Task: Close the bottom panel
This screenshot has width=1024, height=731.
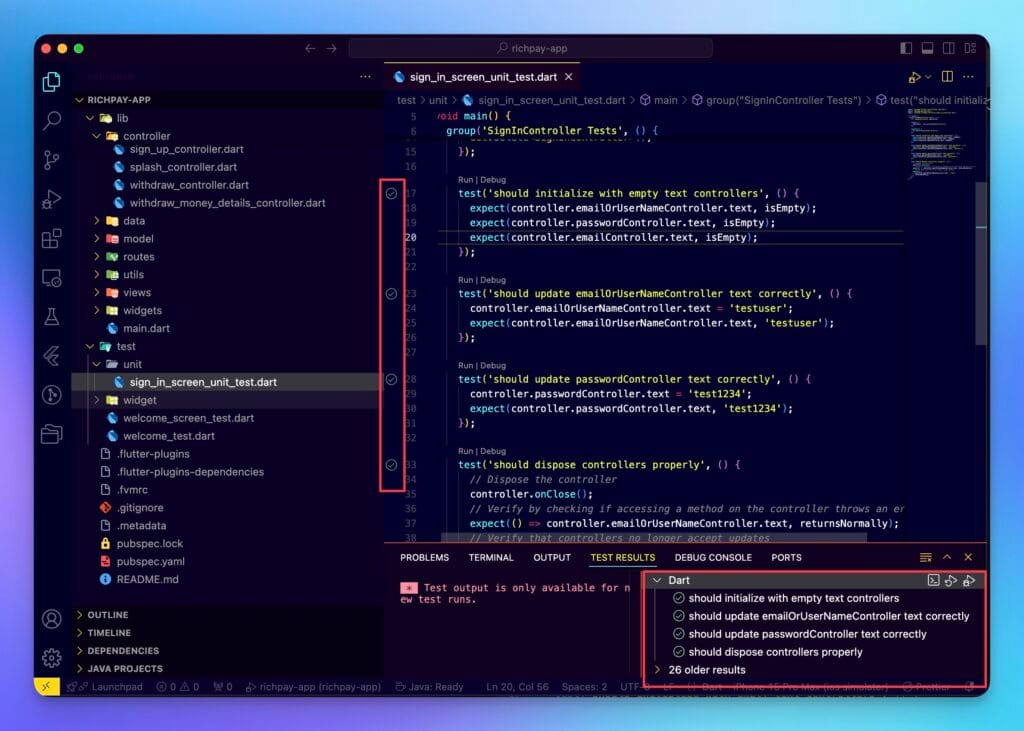Action: pos(968,557)
